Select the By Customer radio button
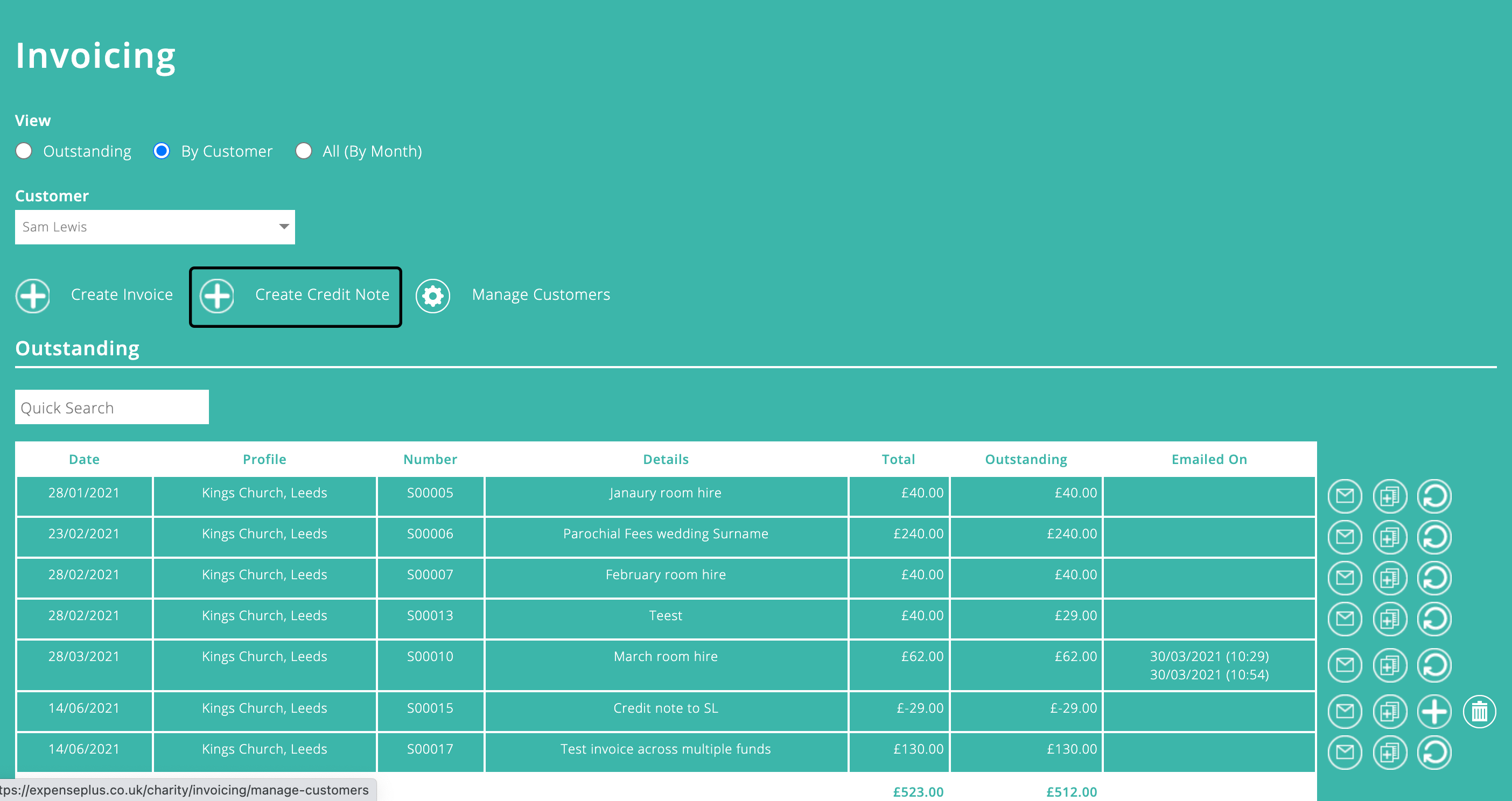 [162, 151]
